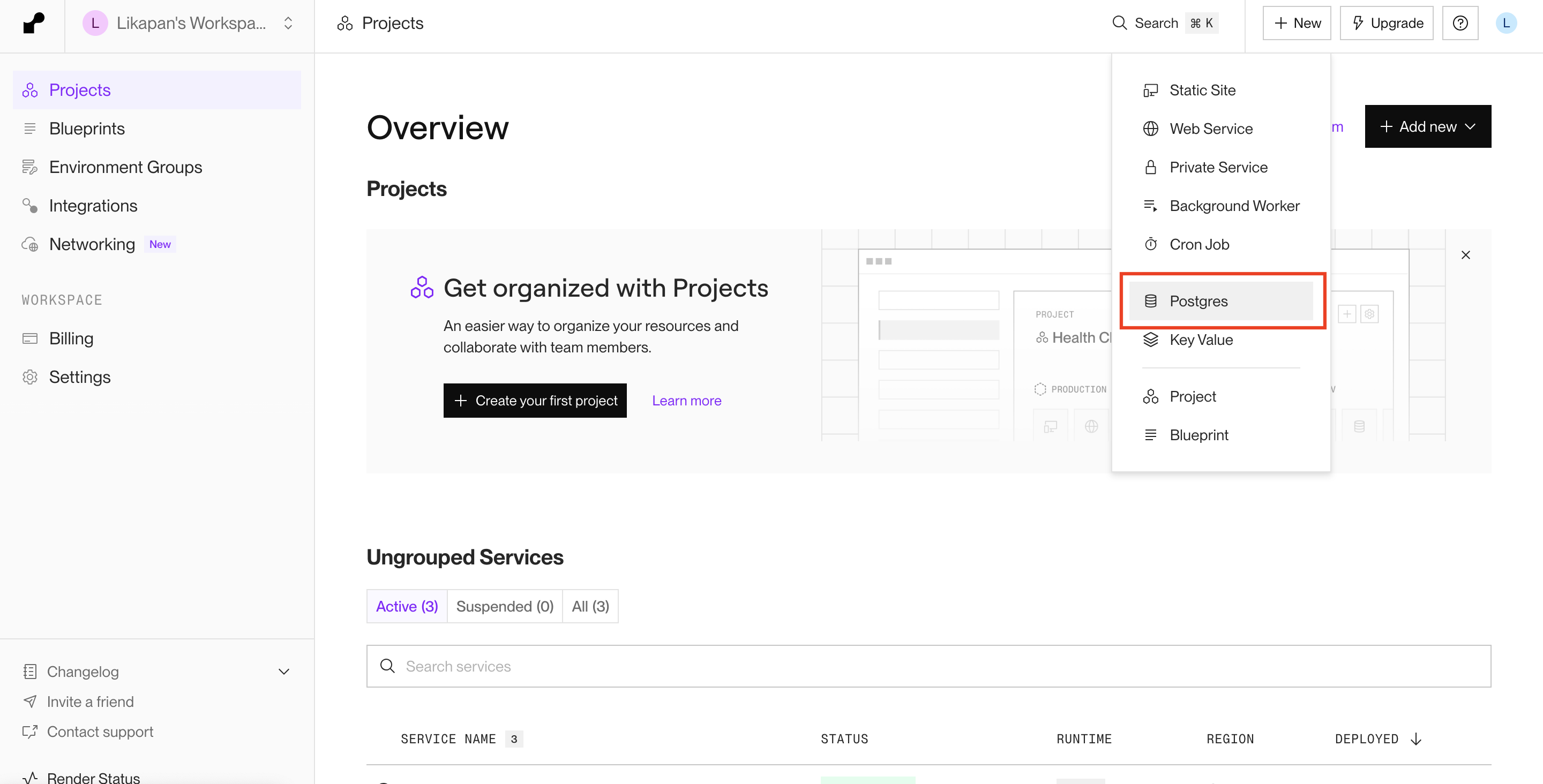This screenshot has height=784, width=1543.
Task: Go to Environment Groups sidebar item
Action: tap(125, 167)
